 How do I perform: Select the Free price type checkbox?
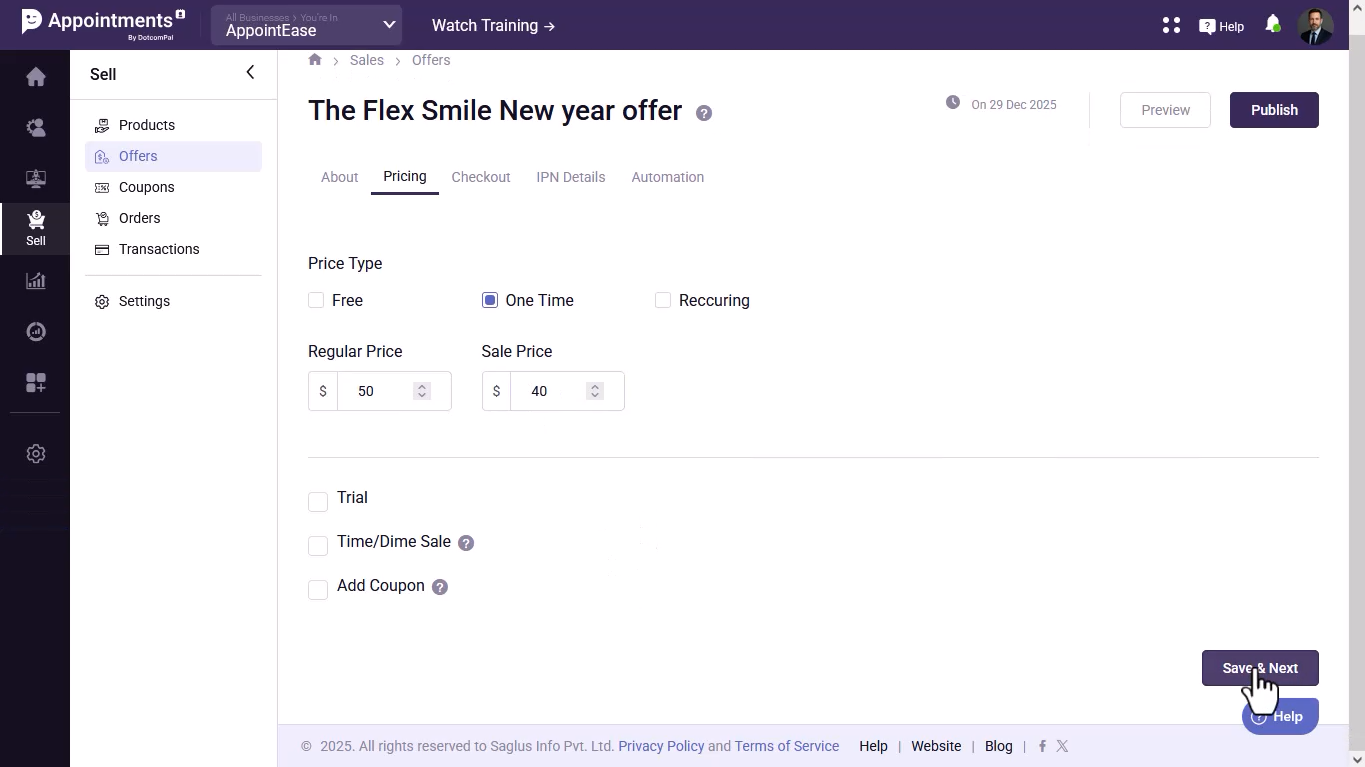[x=316, y=300]
